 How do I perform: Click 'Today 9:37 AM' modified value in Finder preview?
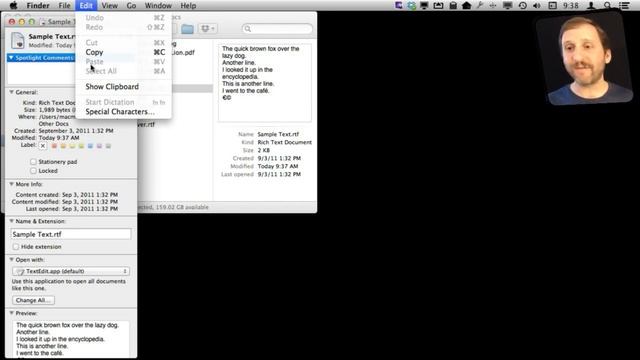tap(278, 166)
